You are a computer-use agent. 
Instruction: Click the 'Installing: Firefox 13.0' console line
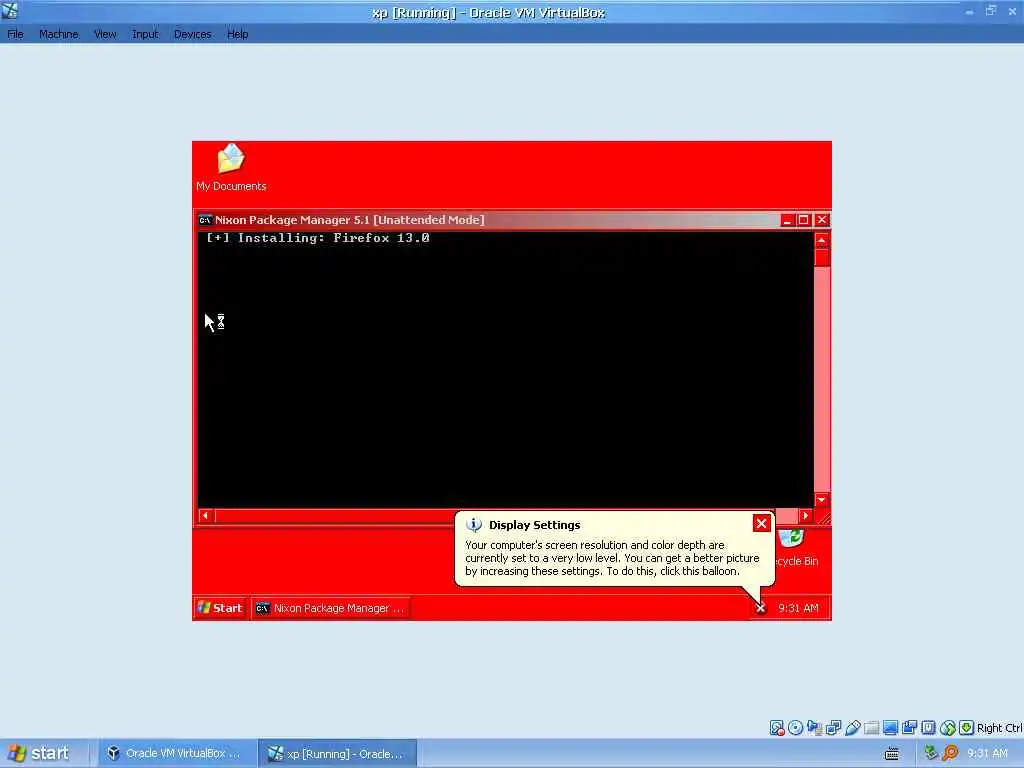point(317,238)
